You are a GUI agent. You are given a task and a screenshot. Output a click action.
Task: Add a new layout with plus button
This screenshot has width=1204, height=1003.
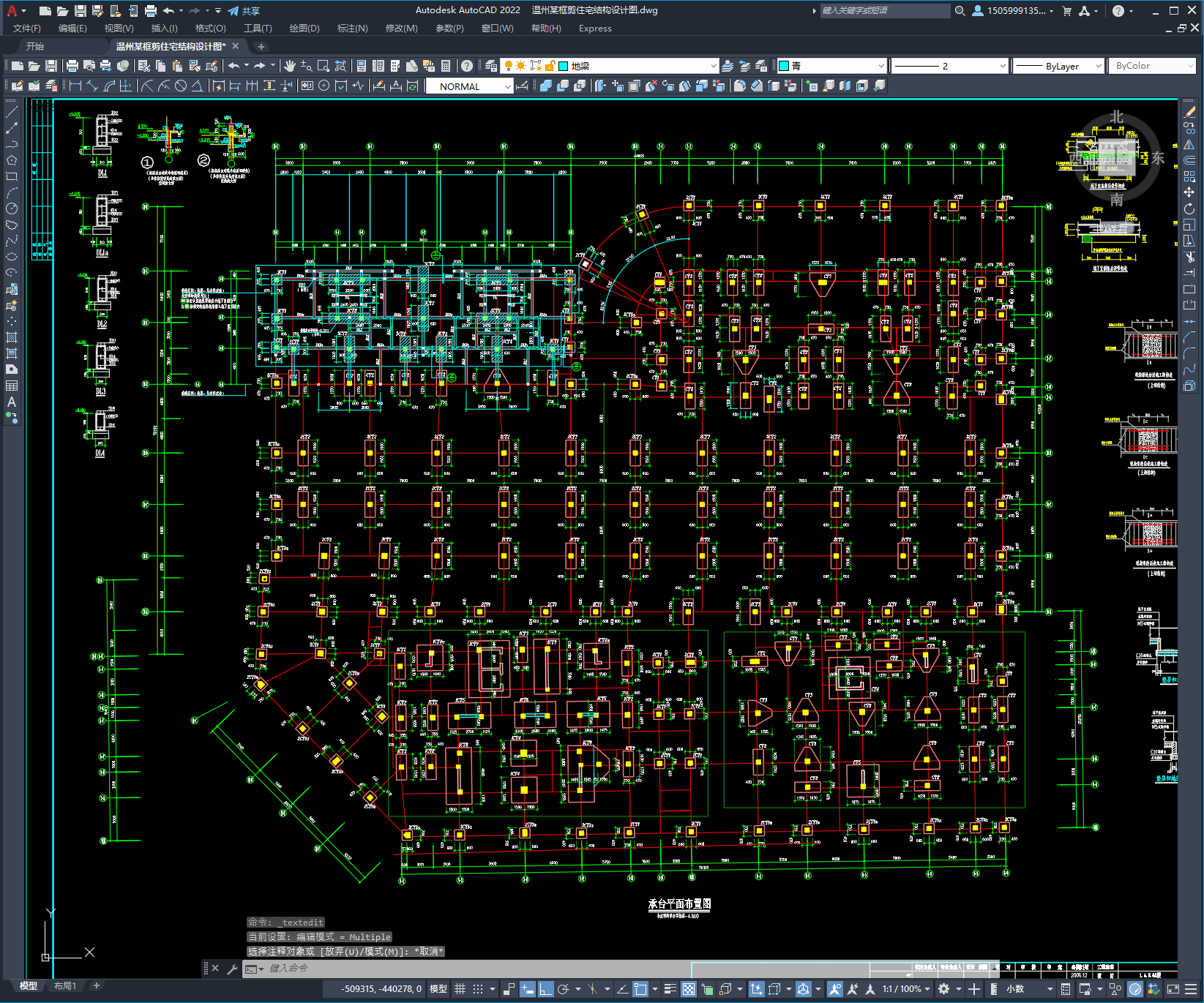[x=96, y=986]
